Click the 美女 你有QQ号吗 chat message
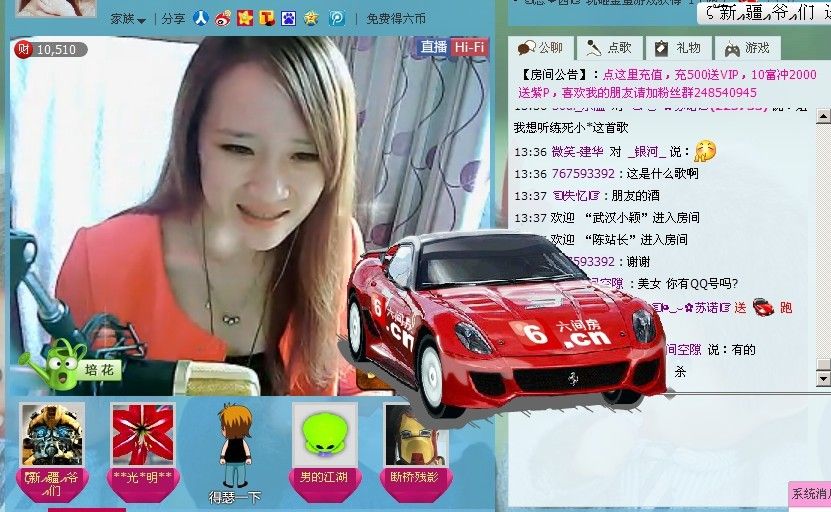Image resolution: width=831 pixels, height=512 pixels. [x=687, y=284]
